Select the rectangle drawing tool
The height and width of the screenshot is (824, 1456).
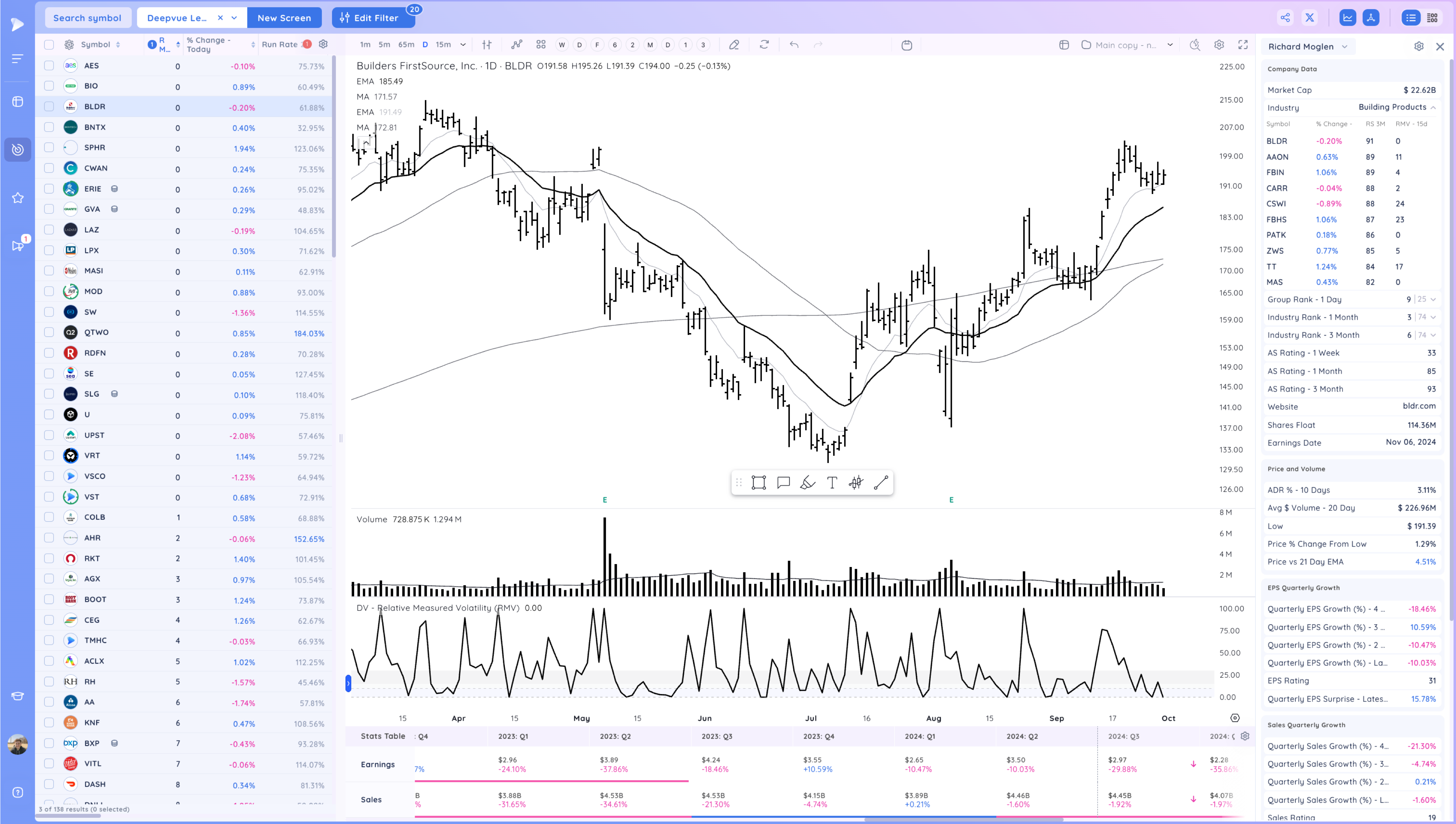[758, 483]
